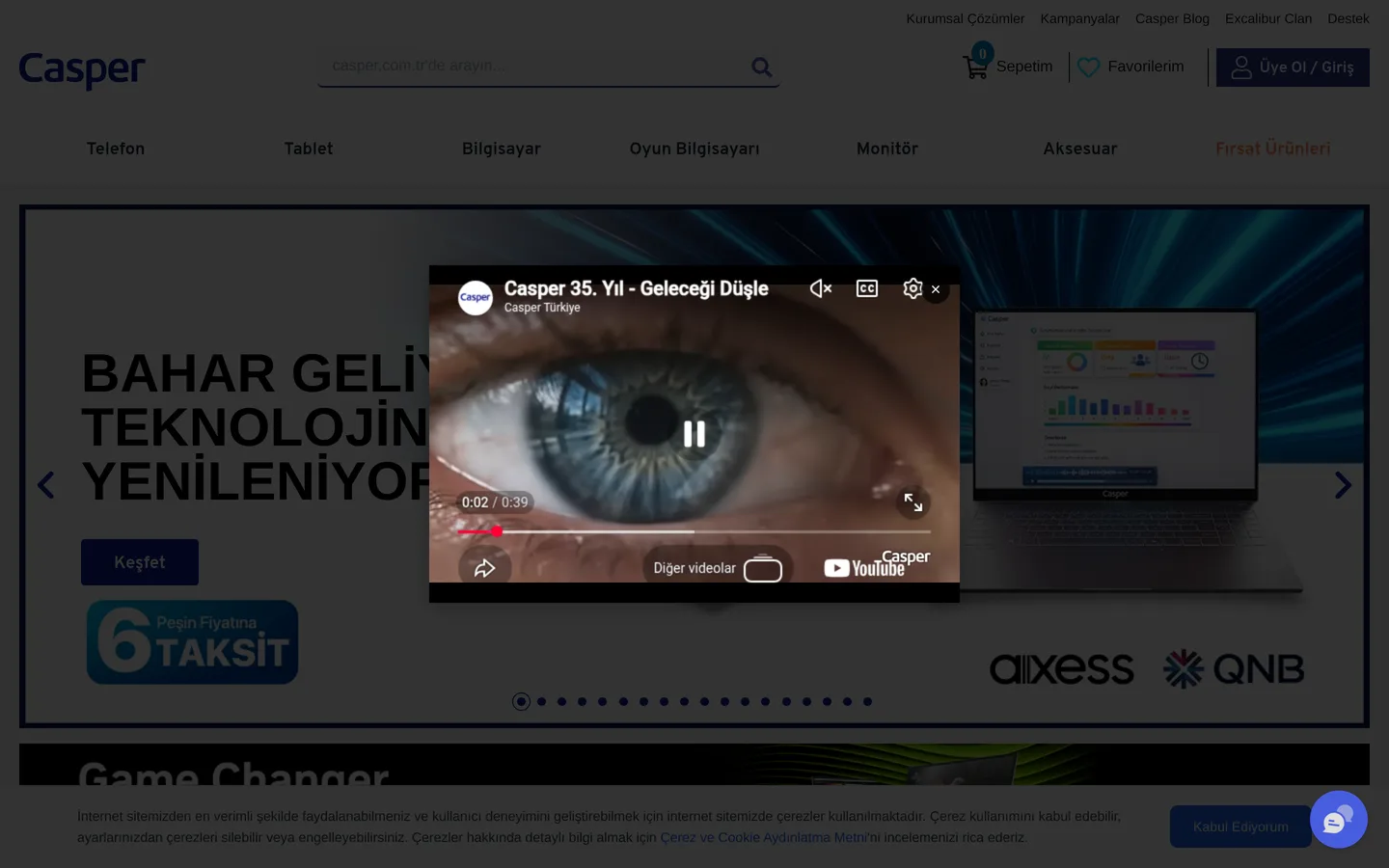Select the third carousel dot

point(562,702)
